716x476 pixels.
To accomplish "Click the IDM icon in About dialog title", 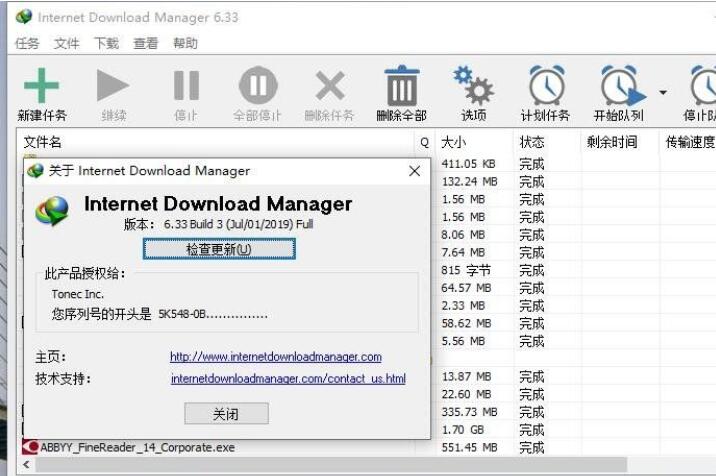I will 35,171.
